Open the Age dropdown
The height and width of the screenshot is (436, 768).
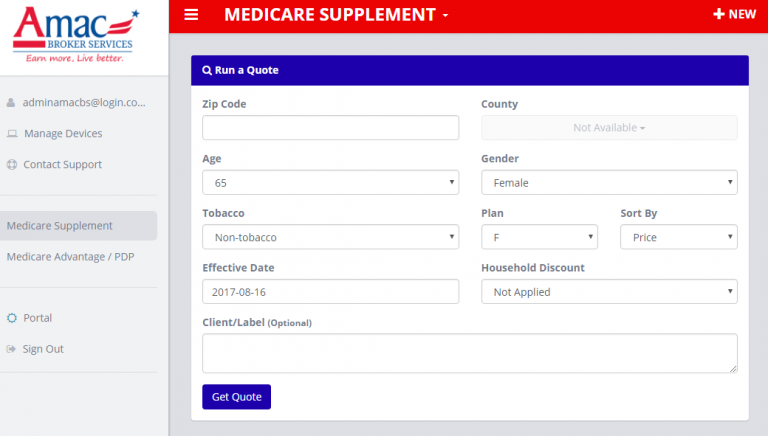[x=330, y=183]
